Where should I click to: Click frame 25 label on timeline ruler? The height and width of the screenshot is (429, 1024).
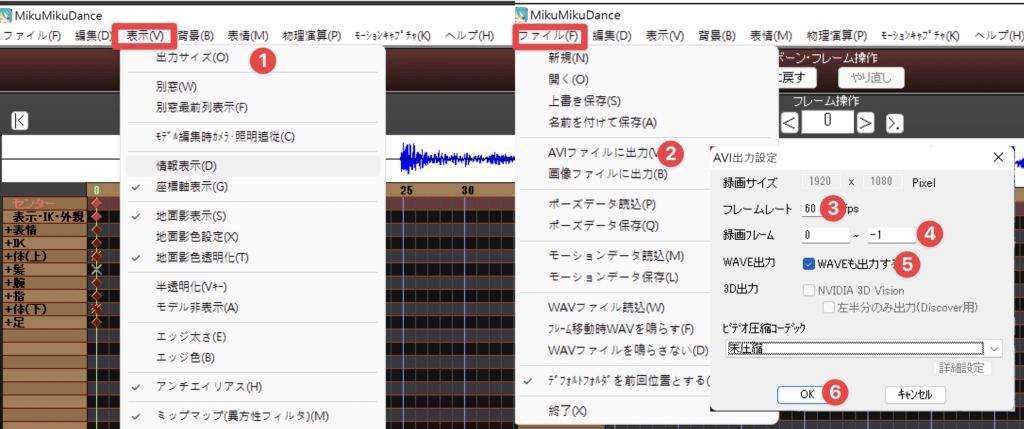(x=407, y=191)
